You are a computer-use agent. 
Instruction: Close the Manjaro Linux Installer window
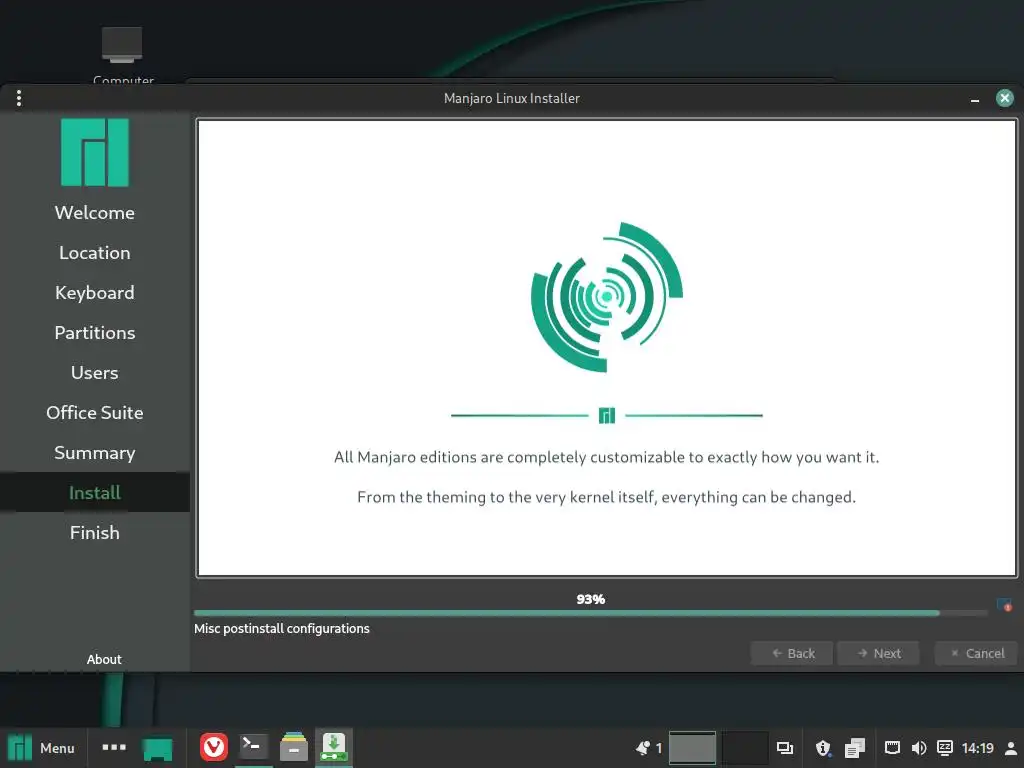(x=1004, y=98)
